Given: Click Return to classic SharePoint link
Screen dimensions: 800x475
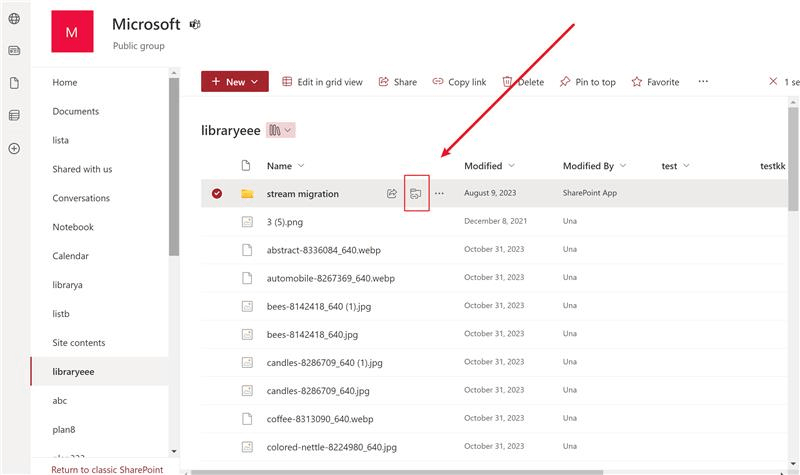Looking at the screenshot, I should pyautogui.click(x=107, y=469).
